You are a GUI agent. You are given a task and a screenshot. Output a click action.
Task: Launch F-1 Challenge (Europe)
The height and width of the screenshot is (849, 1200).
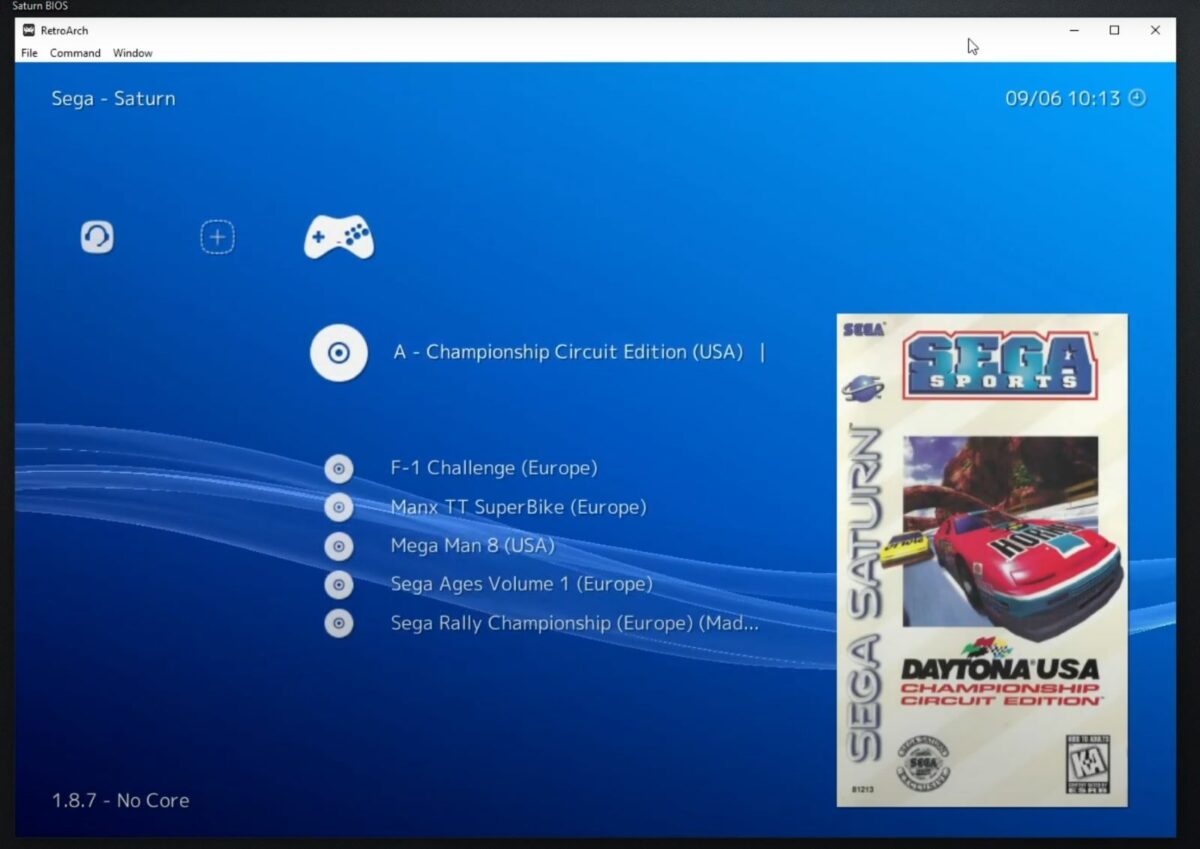494,468
